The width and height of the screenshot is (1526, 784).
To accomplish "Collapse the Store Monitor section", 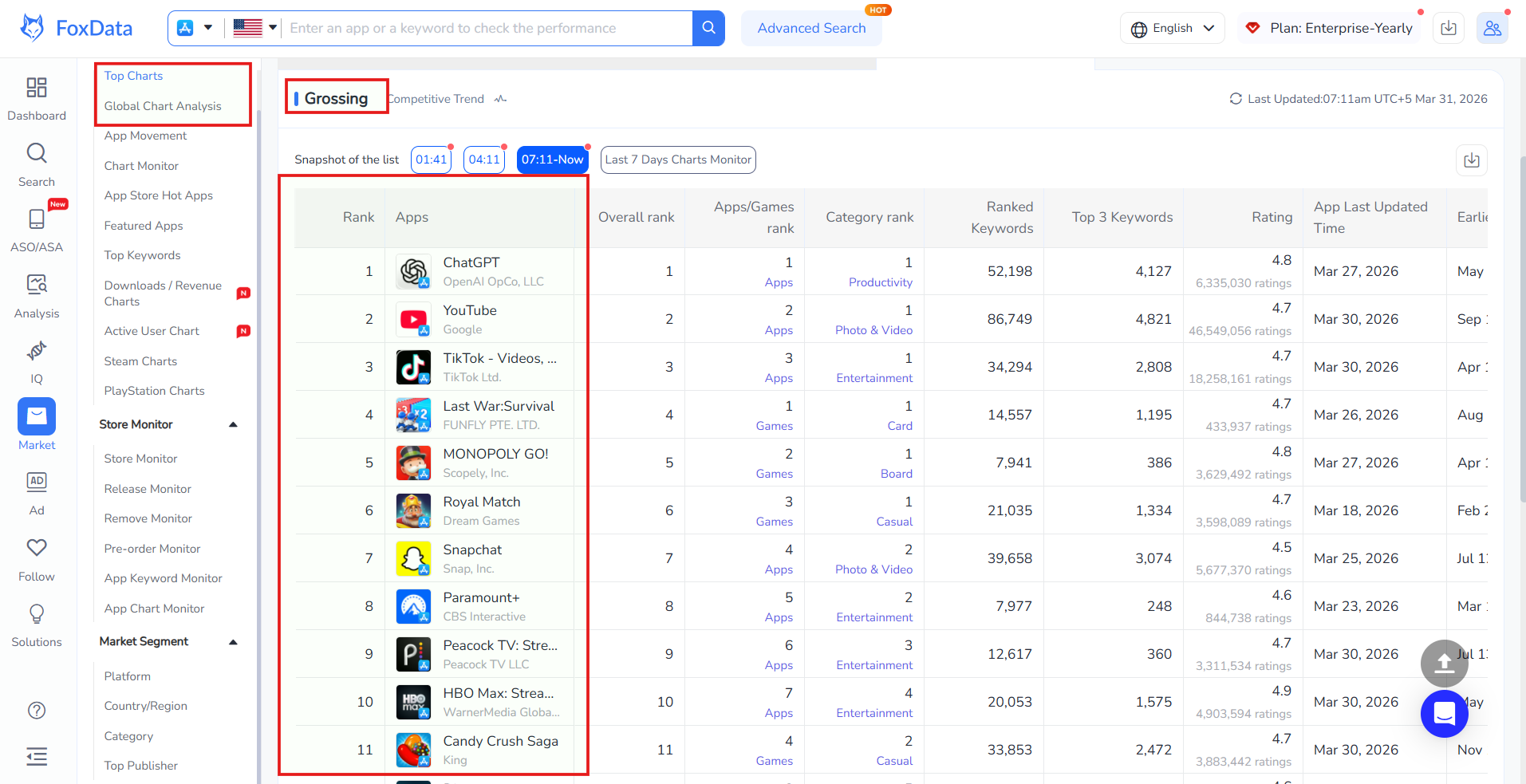I will tap(233, 424).
